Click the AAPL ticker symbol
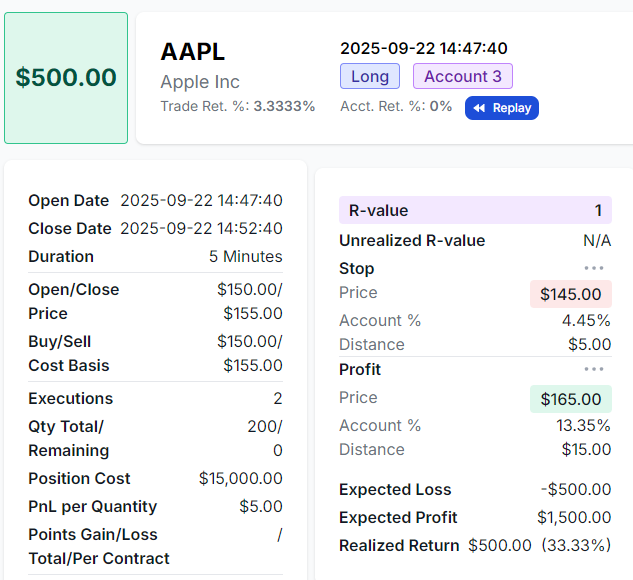This screenshot has height=580, width=633. [x=193, y=52]
